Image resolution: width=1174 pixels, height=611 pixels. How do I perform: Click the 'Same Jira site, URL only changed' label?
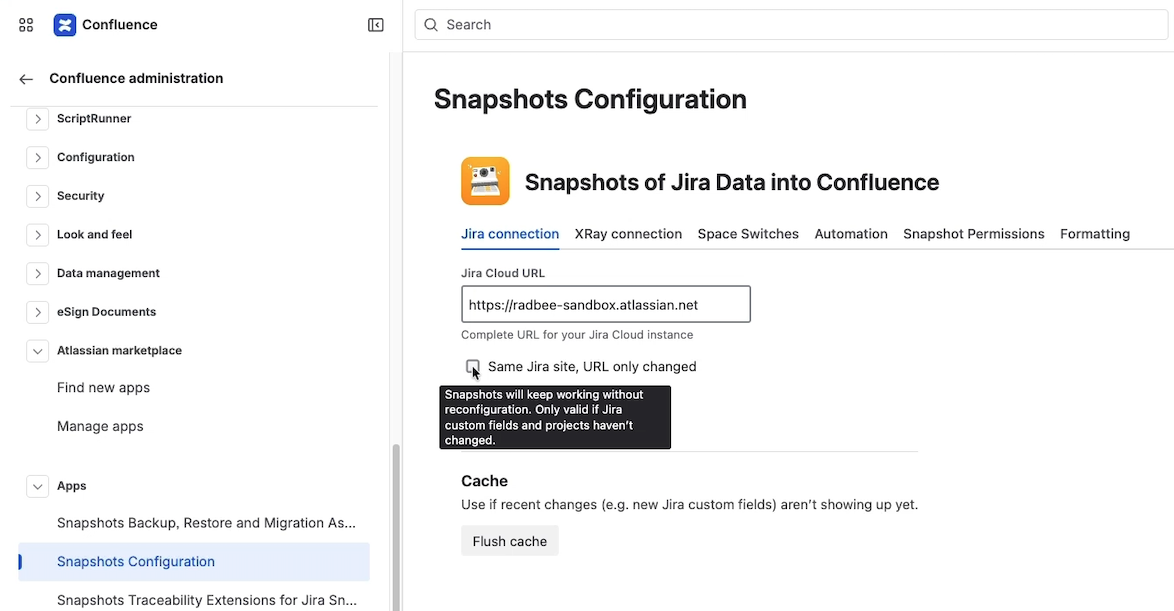click(592, 366)
